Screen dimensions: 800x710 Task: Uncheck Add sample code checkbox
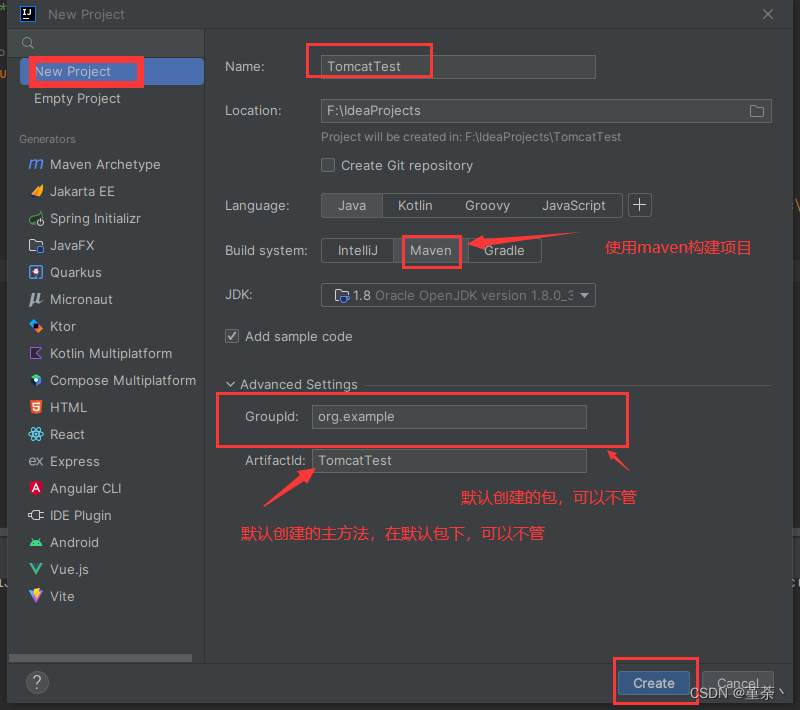tap(232, 336)
